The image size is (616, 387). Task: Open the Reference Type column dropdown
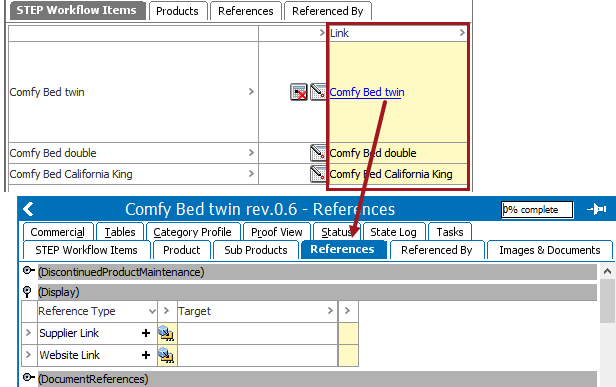point(152,311)
